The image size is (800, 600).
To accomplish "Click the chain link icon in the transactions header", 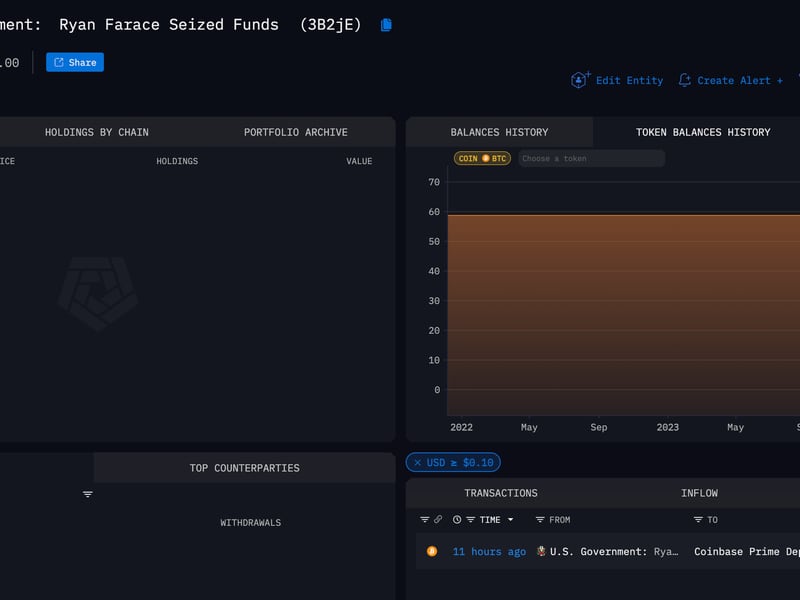I will pyautogui.click(x=438, y=519).
